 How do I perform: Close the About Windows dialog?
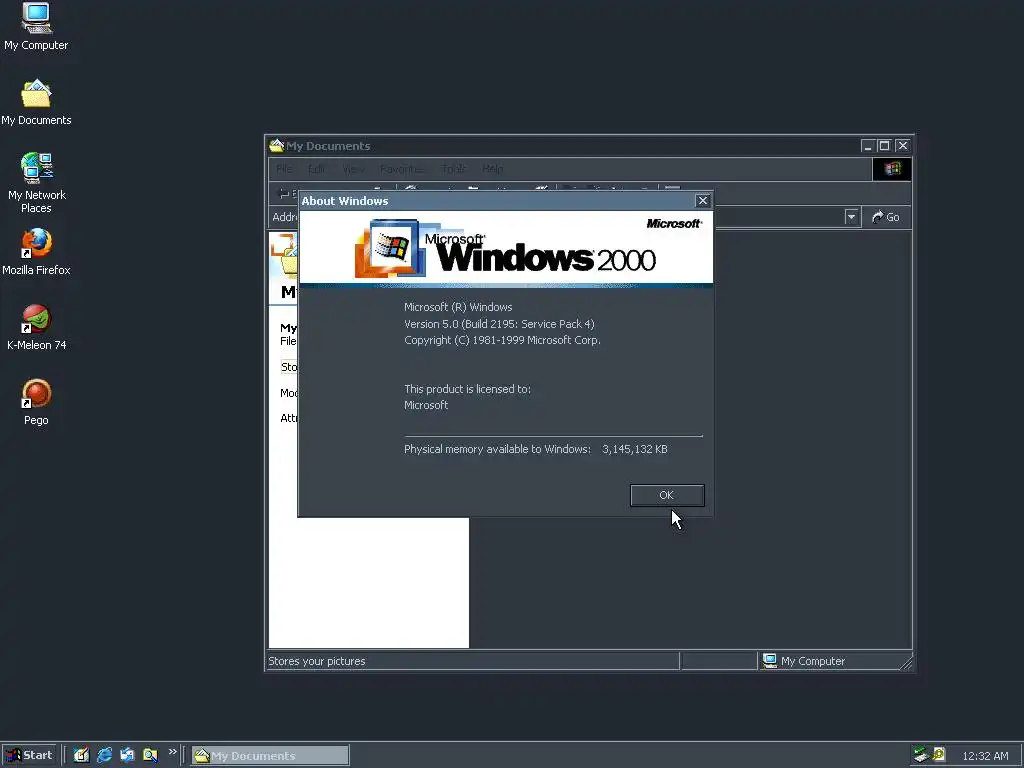coord(702,200)
